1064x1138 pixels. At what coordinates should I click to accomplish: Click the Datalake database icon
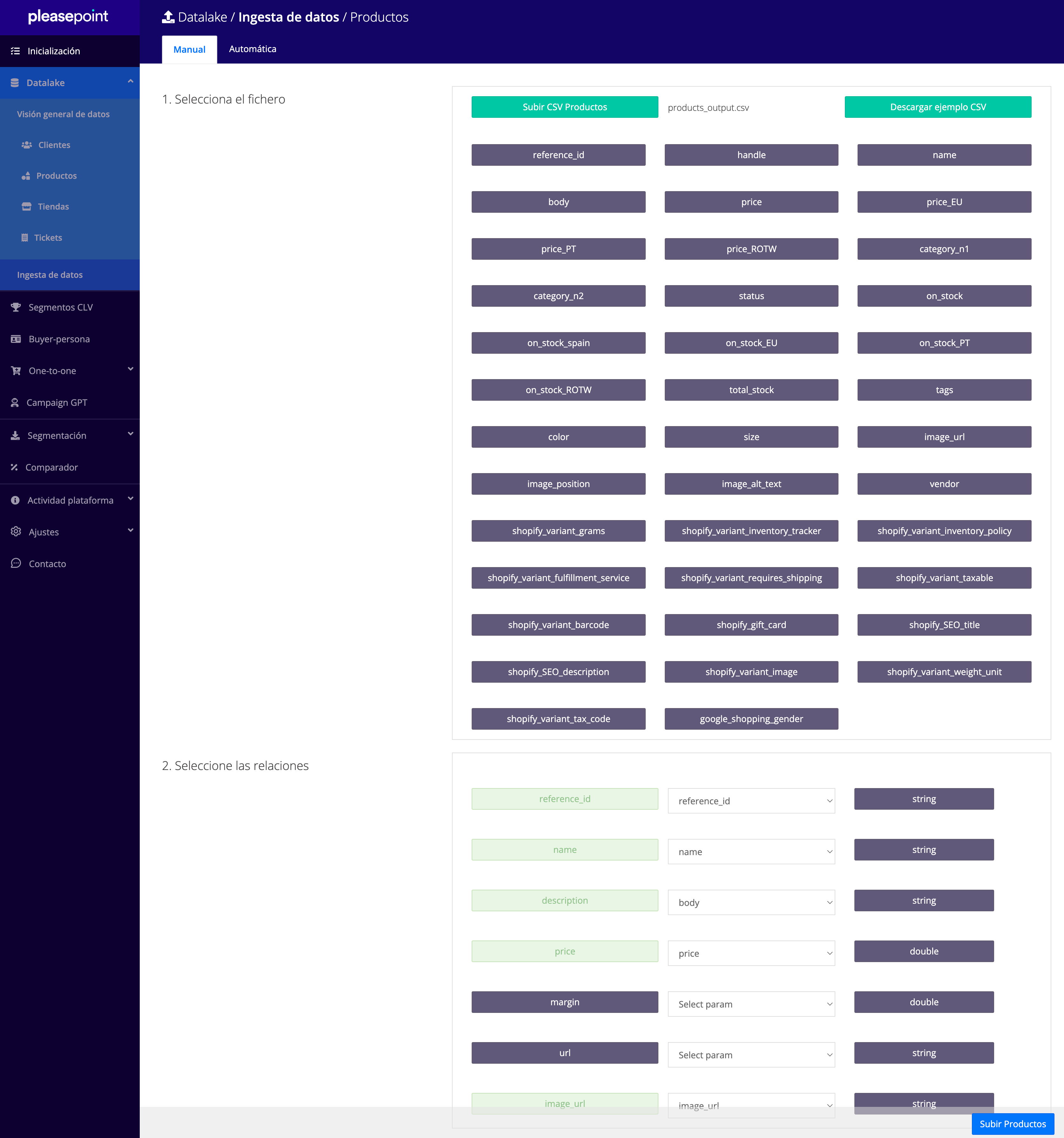(15, 83)
